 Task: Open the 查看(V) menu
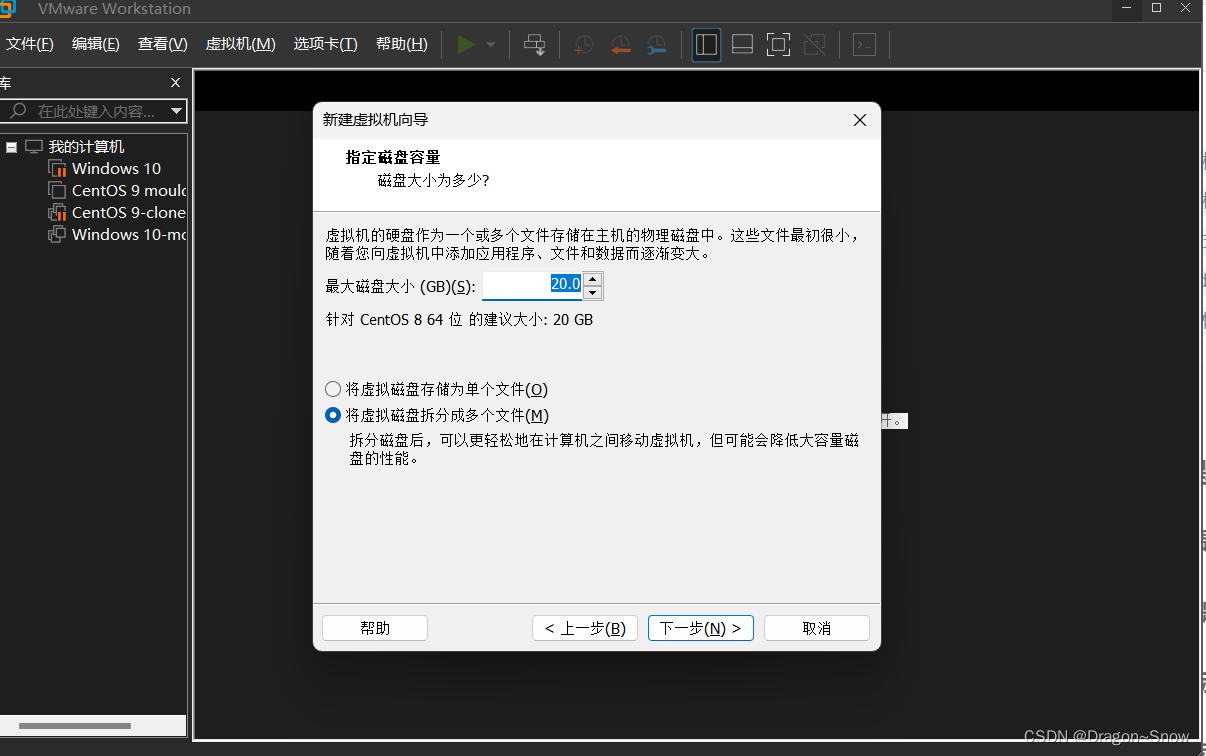(x=163, y=44)
